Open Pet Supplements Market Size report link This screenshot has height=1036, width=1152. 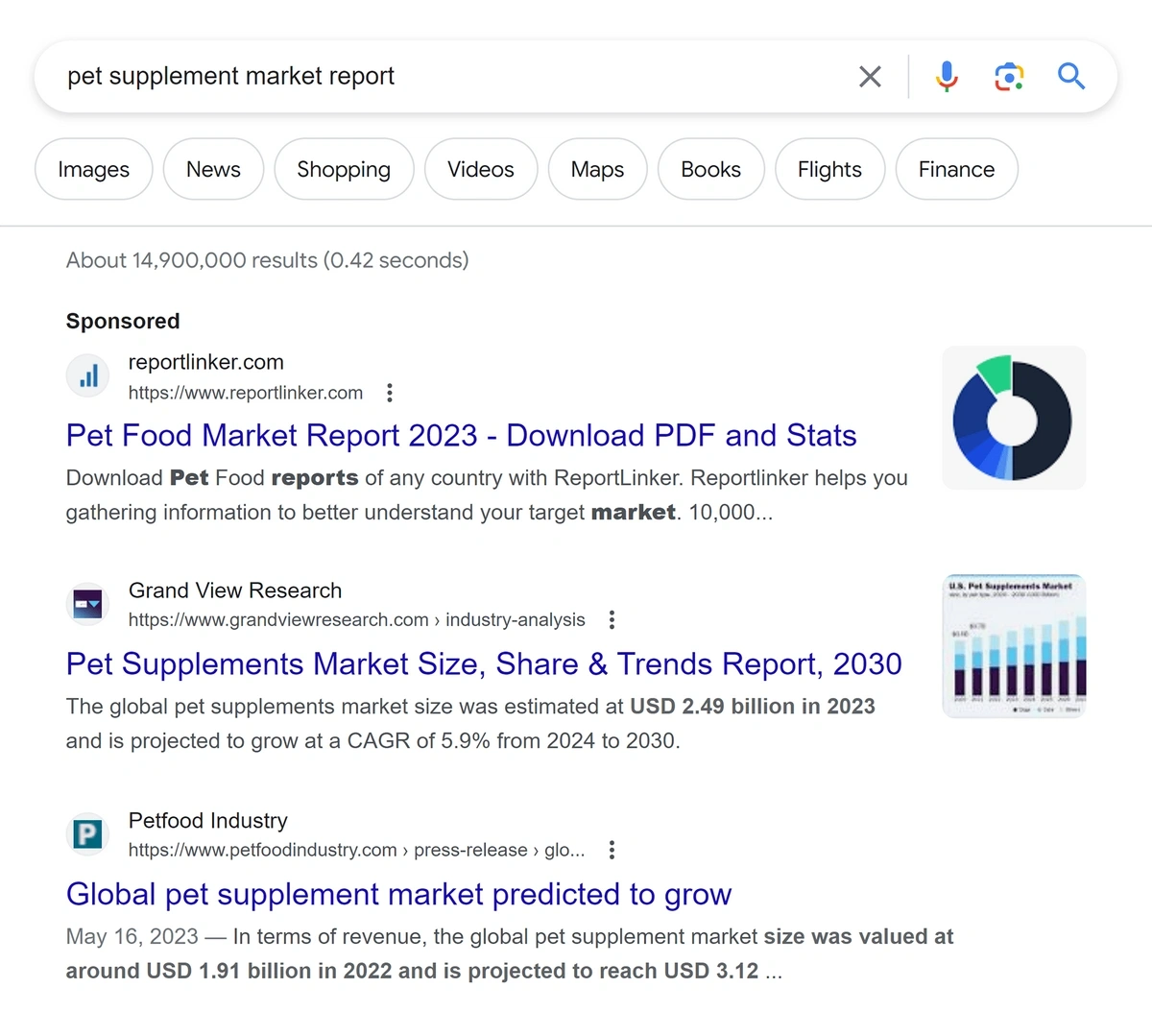point(484,664)
